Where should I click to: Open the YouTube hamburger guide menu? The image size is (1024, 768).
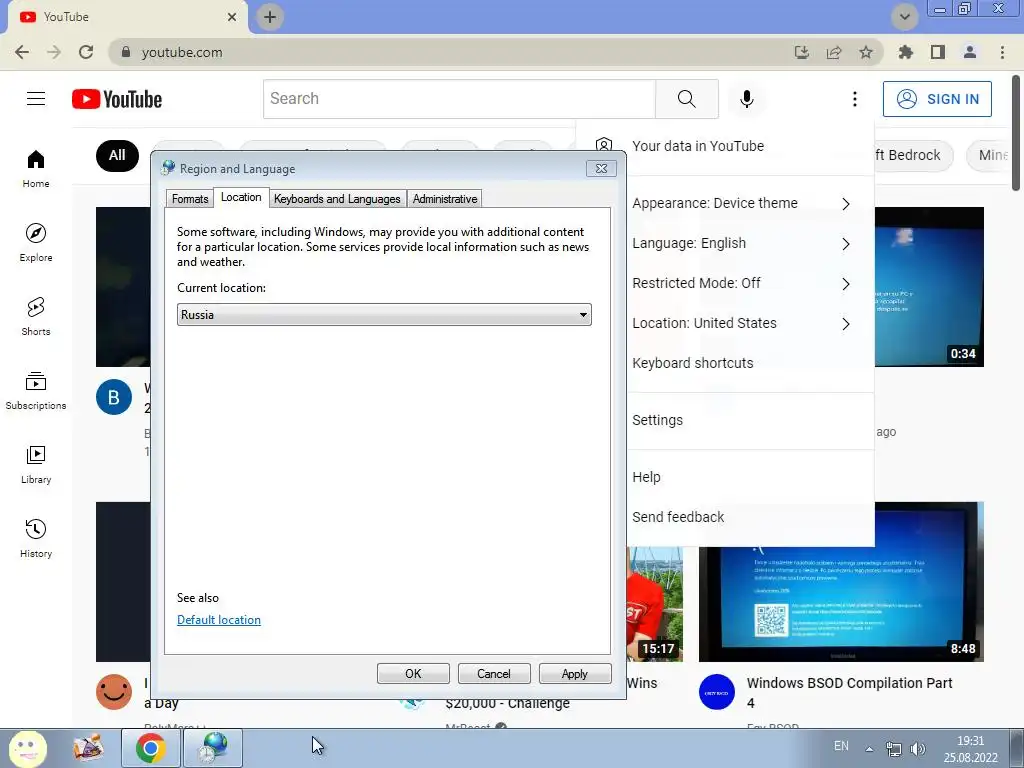pos(36,99)
